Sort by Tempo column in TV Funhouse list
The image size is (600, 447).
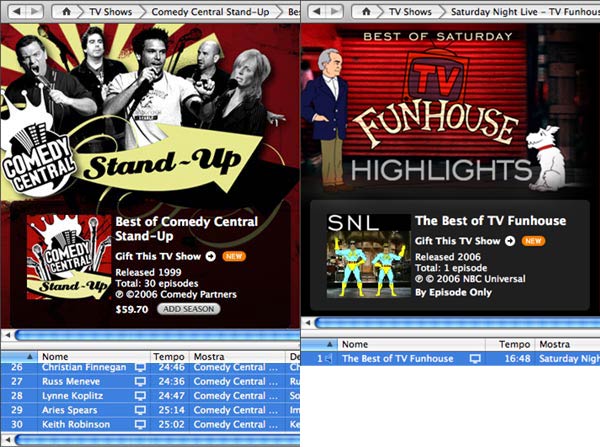[510, 344]
